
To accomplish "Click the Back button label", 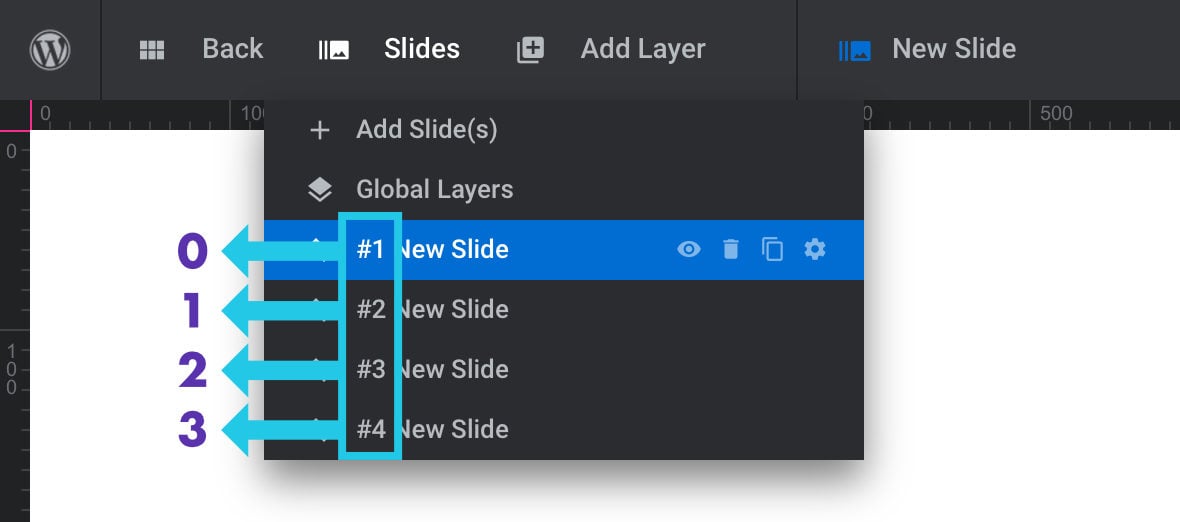I will point(232,49).
